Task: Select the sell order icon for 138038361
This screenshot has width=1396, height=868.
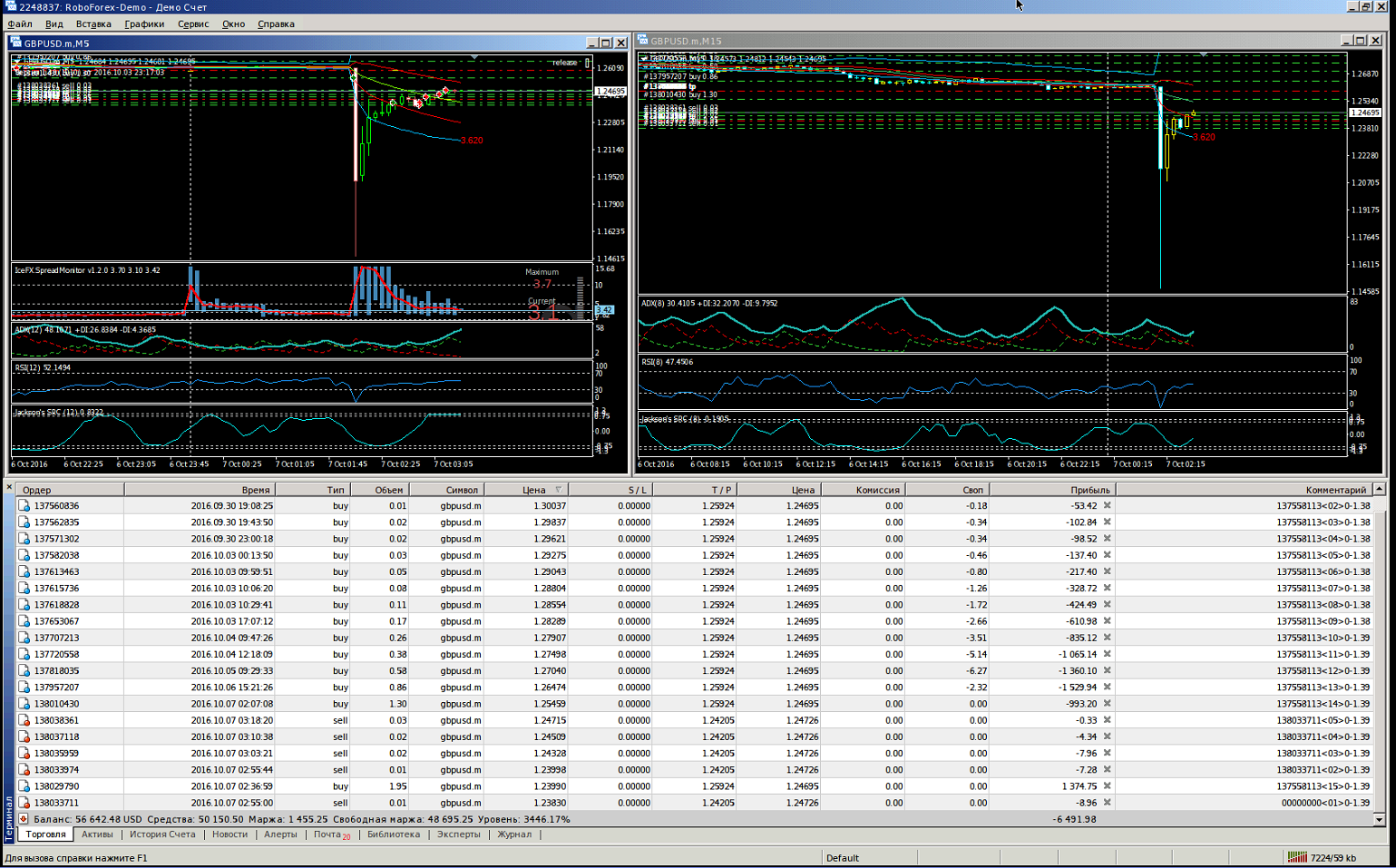Action: coord(24,720)
